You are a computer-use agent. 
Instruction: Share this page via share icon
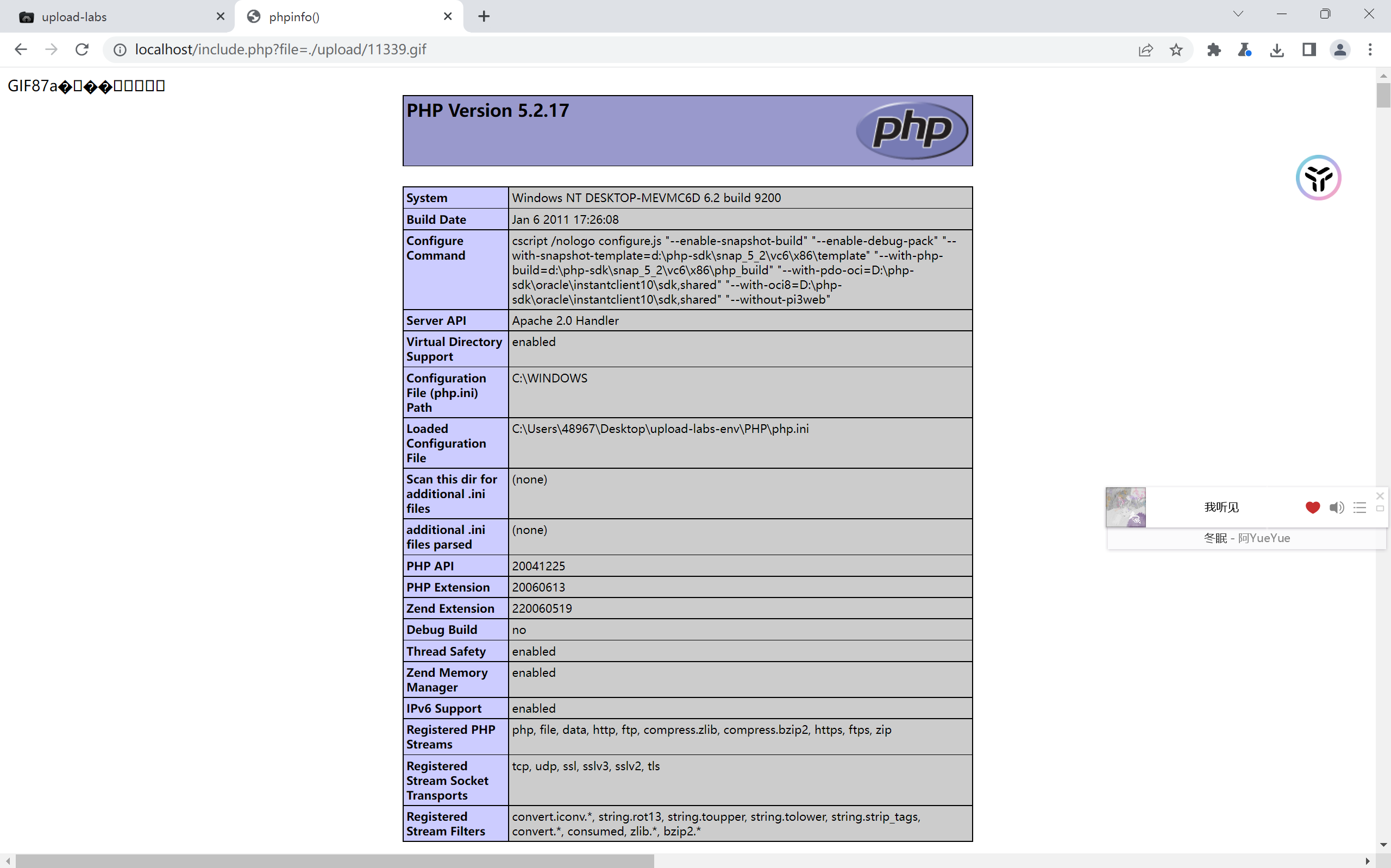pos(1145,50)
